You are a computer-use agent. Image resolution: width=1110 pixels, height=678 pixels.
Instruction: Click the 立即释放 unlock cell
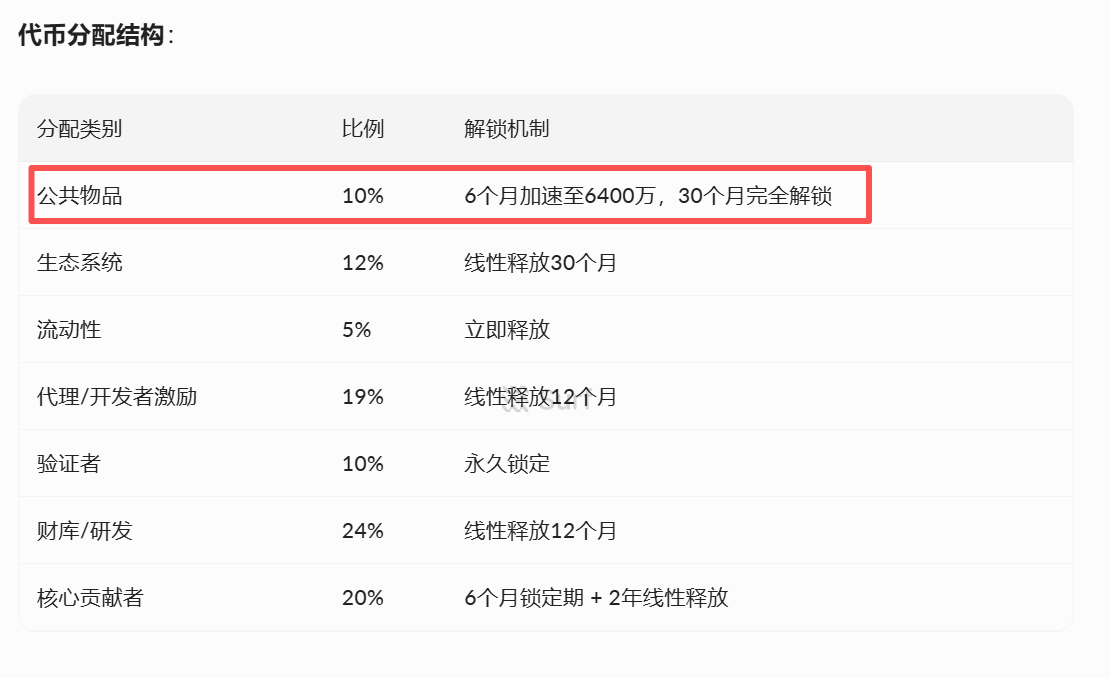tap(507, 330)
